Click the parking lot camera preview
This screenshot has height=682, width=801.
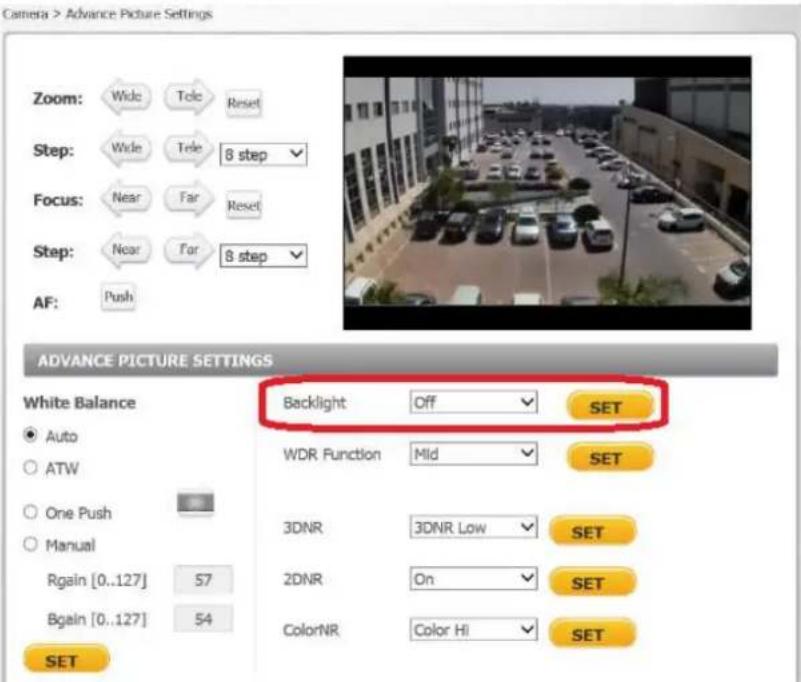pyautogui.click(x=547, y=193)
